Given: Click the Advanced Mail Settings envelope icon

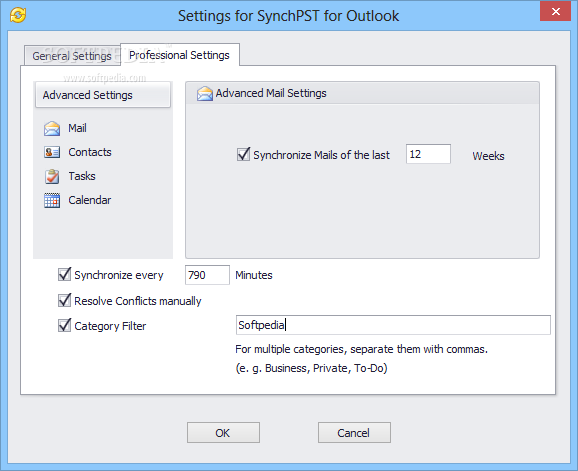Looking at the screenshot, I should coord(205,94).
